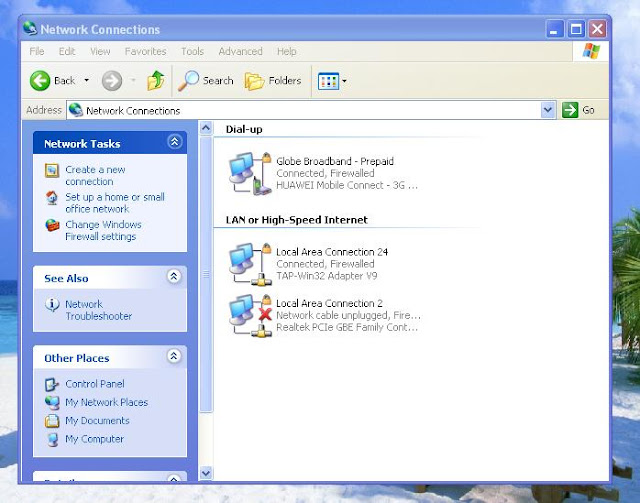Click the Windows flag logo
This screenshot has height=503, width=640.
click(x=591, y=51)
